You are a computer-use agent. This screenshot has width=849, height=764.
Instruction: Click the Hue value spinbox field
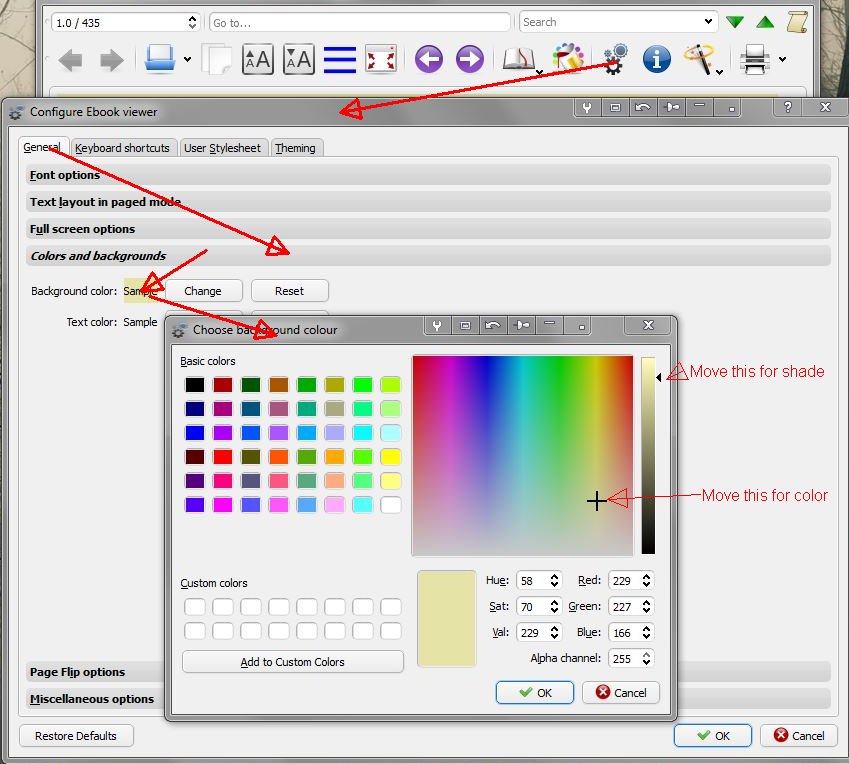pos(533,580)
